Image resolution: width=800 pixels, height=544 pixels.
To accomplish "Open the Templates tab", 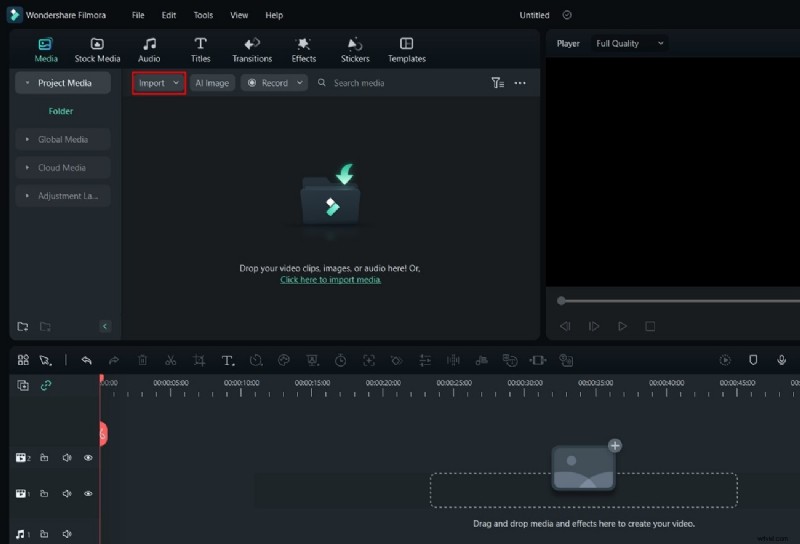I will [407, 50].
